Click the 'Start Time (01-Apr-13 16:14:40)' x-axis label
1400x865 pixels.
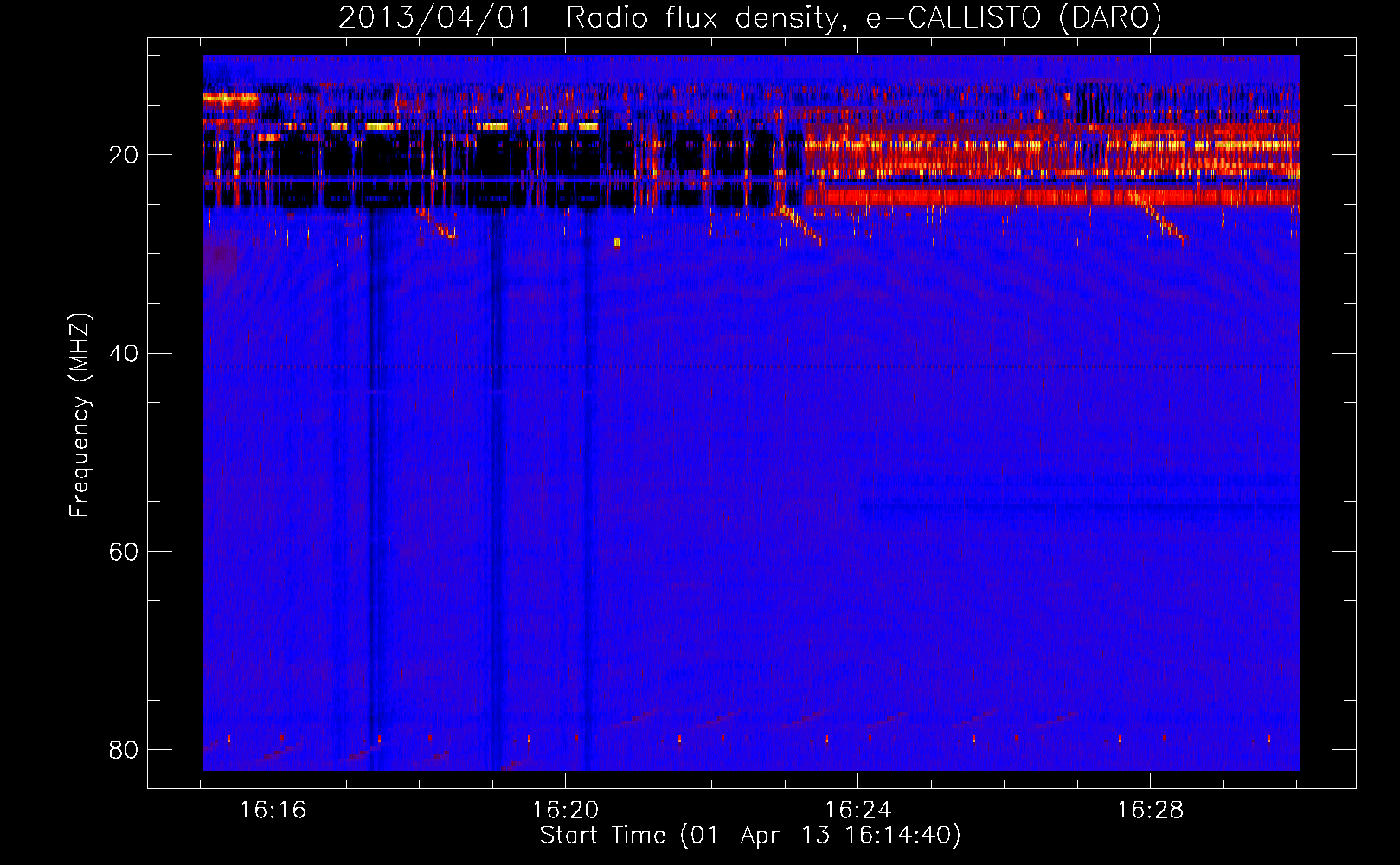pyautogui.click(x=750, y=836)
